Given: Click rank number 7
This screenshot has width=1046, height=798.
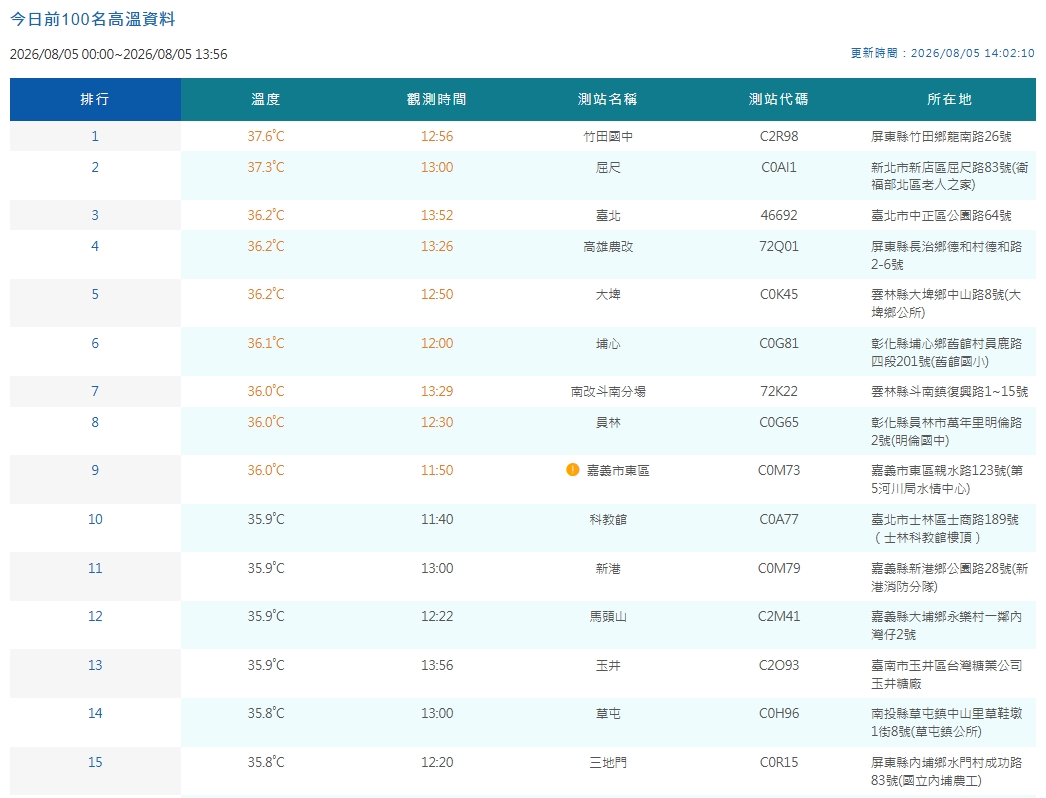Looking at the screenshot, I should pos(95,392).
